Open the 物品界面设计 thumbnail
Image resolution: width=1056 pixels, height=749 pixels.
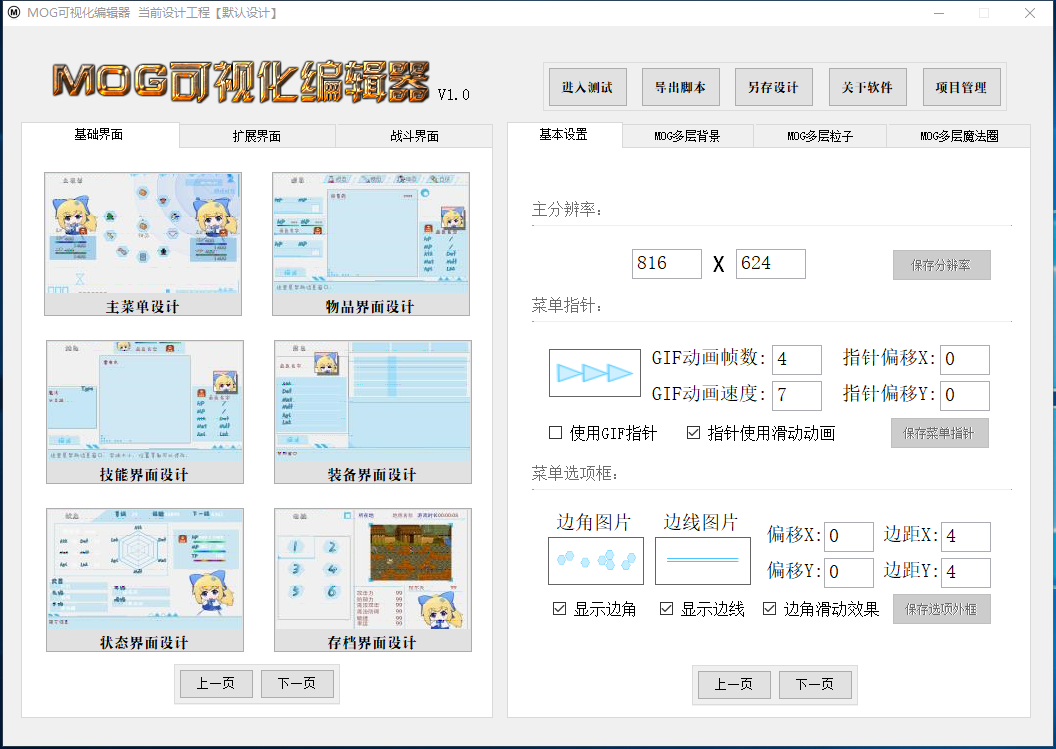tap(371, 244)
